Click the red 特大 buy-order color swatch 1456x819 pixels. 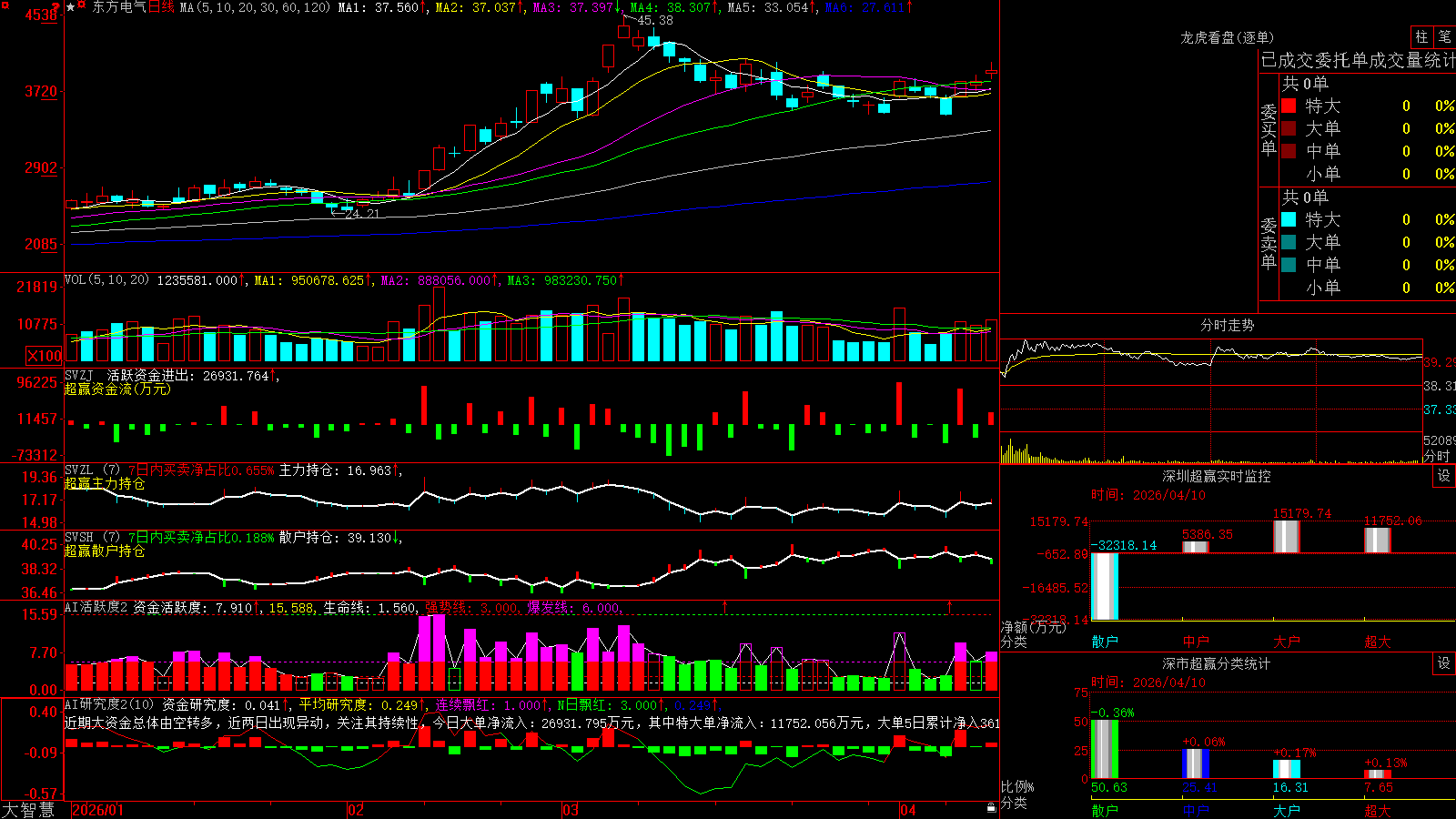(1289, 106)
